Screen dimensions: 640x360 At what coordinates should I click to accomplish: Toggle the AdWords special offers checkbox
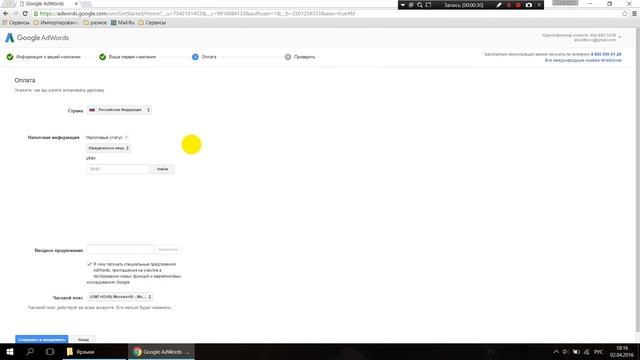89,264
